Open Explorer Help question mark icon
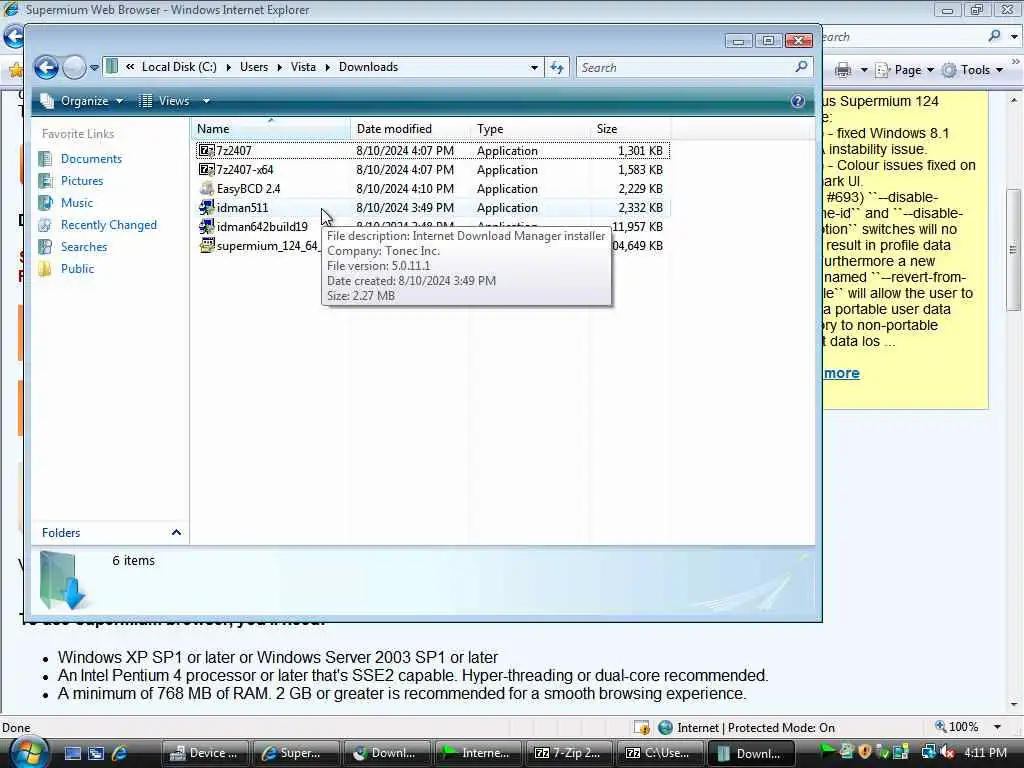 pyautogui.click(x=797, y=101)
